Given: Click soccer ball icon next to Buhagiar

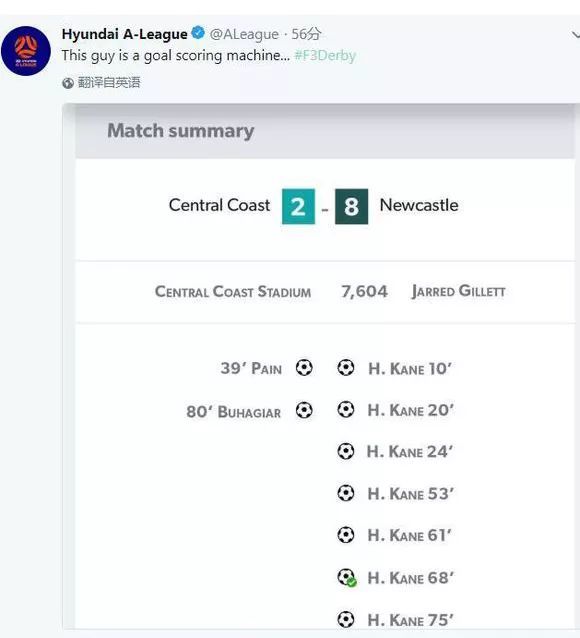Looking at the screenshot, I should click(x=304, y=410).
